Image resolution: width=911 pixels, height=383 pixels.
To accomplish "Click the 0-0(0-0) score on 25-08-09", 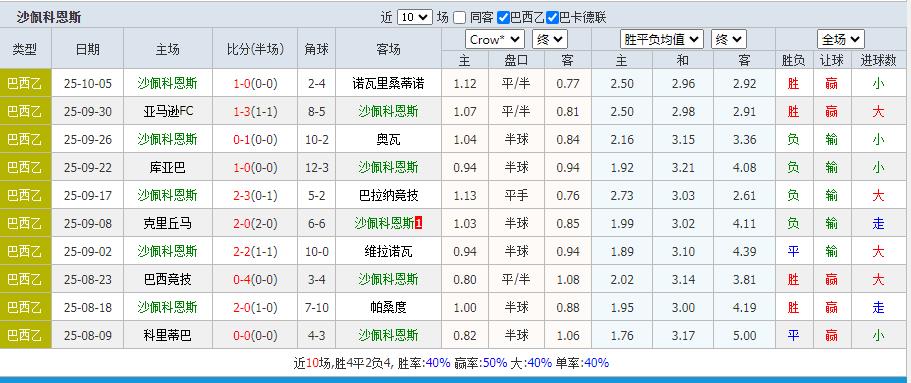I will point(255,335).
